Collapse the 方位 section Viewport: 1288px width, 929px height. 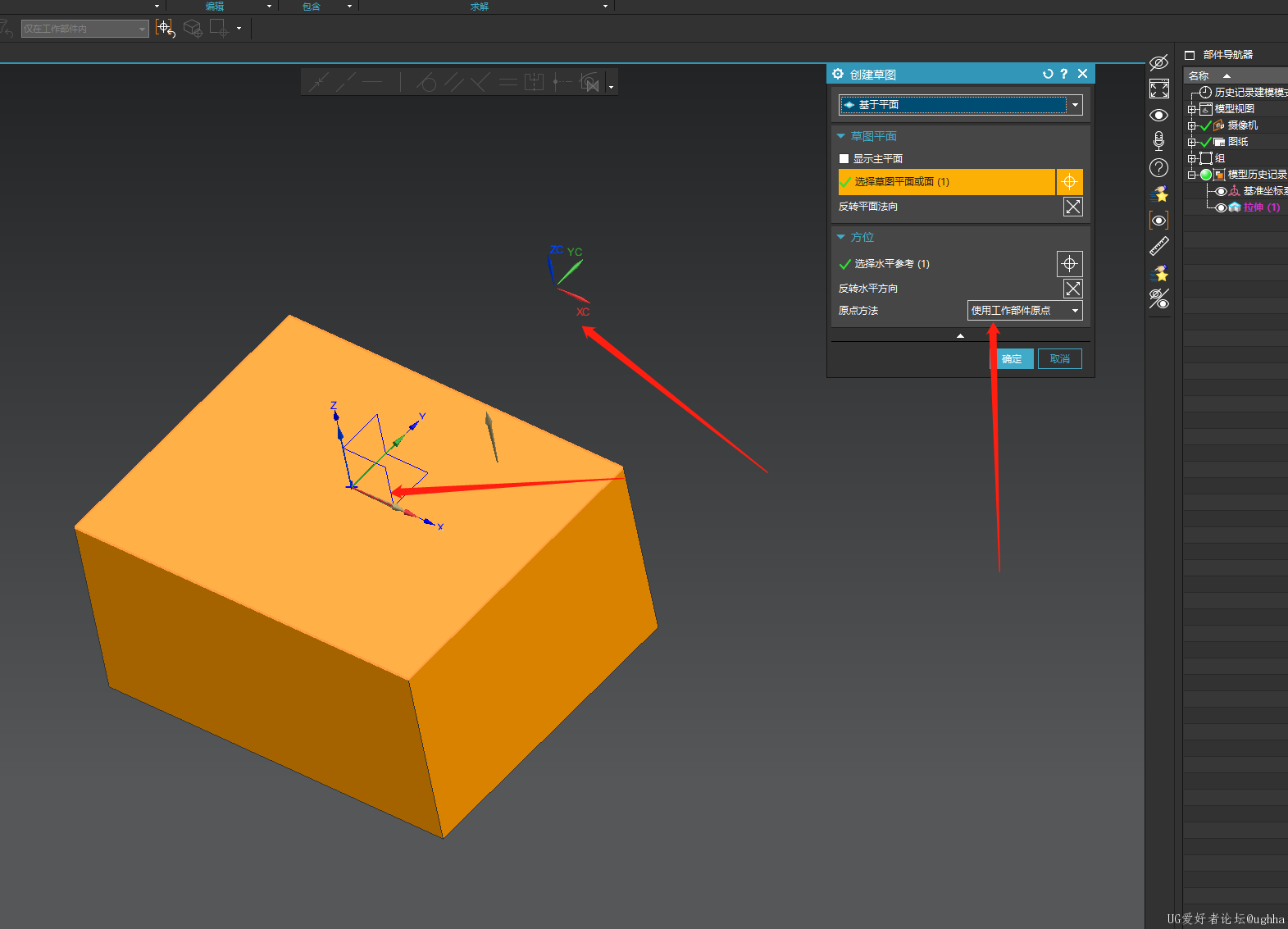840,237
